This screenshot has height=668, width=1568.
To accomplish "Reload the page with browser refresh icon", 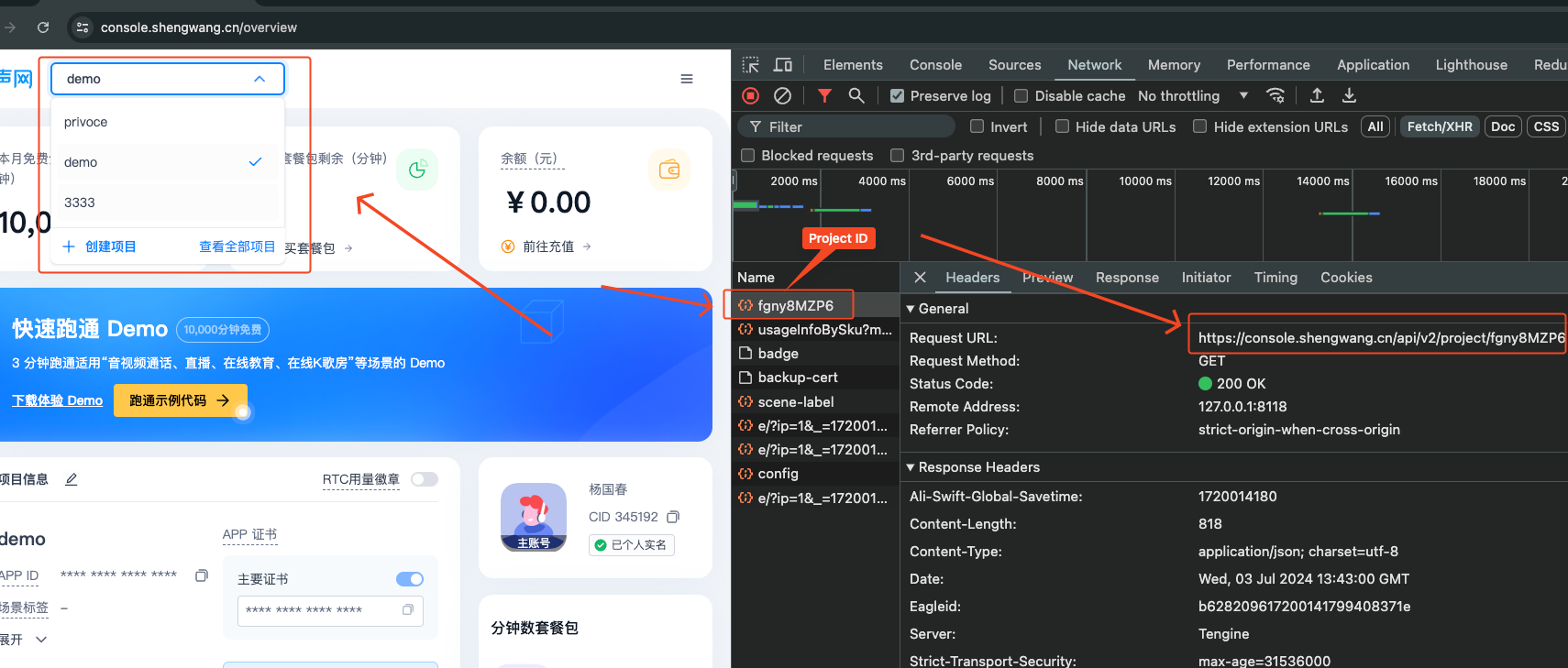I will point(43,27).
